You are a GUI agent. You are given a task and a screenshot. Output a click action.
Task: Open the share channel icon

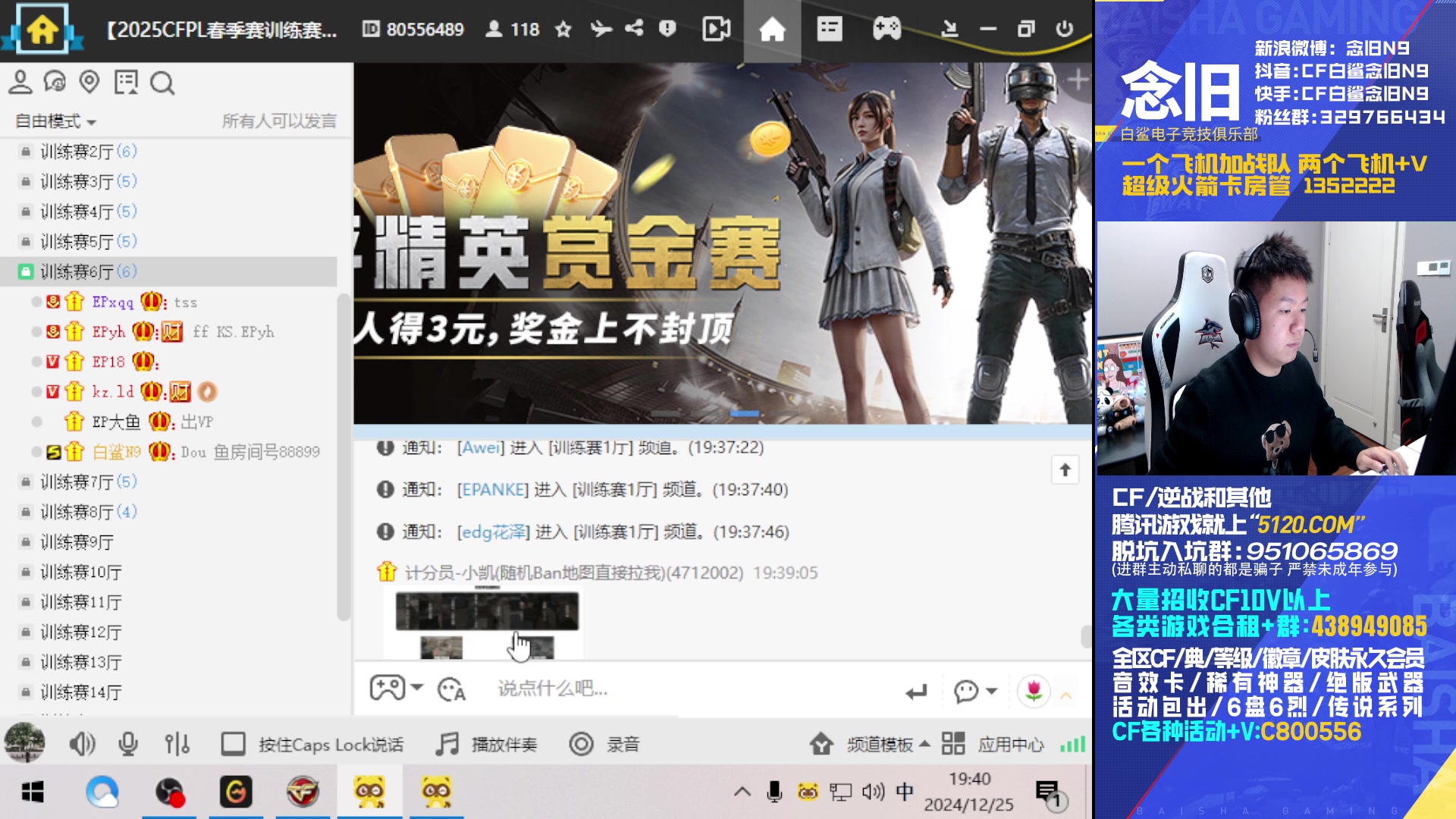tap(634, 29)
